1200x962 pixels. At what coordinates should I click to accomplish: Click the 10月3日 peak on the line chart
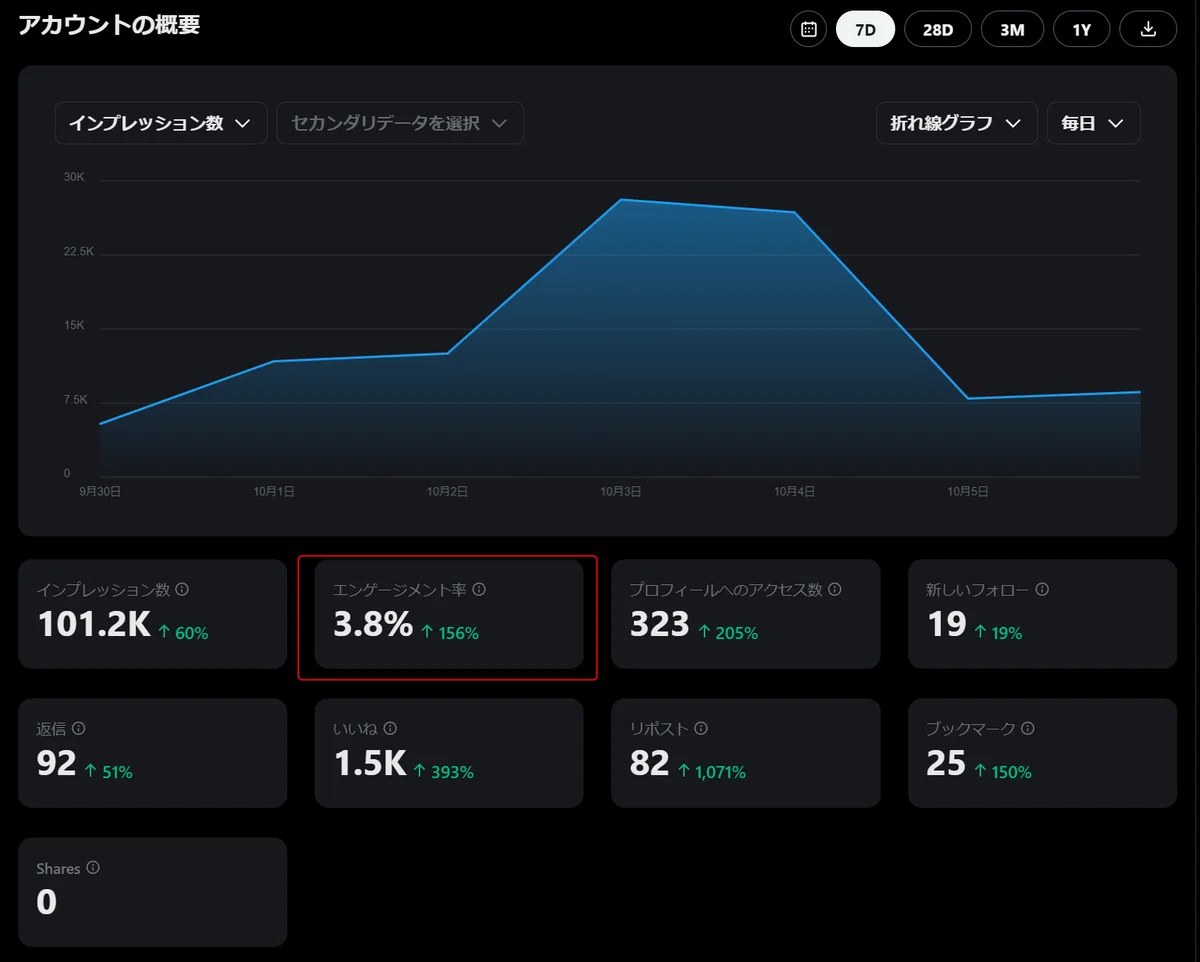621,200
